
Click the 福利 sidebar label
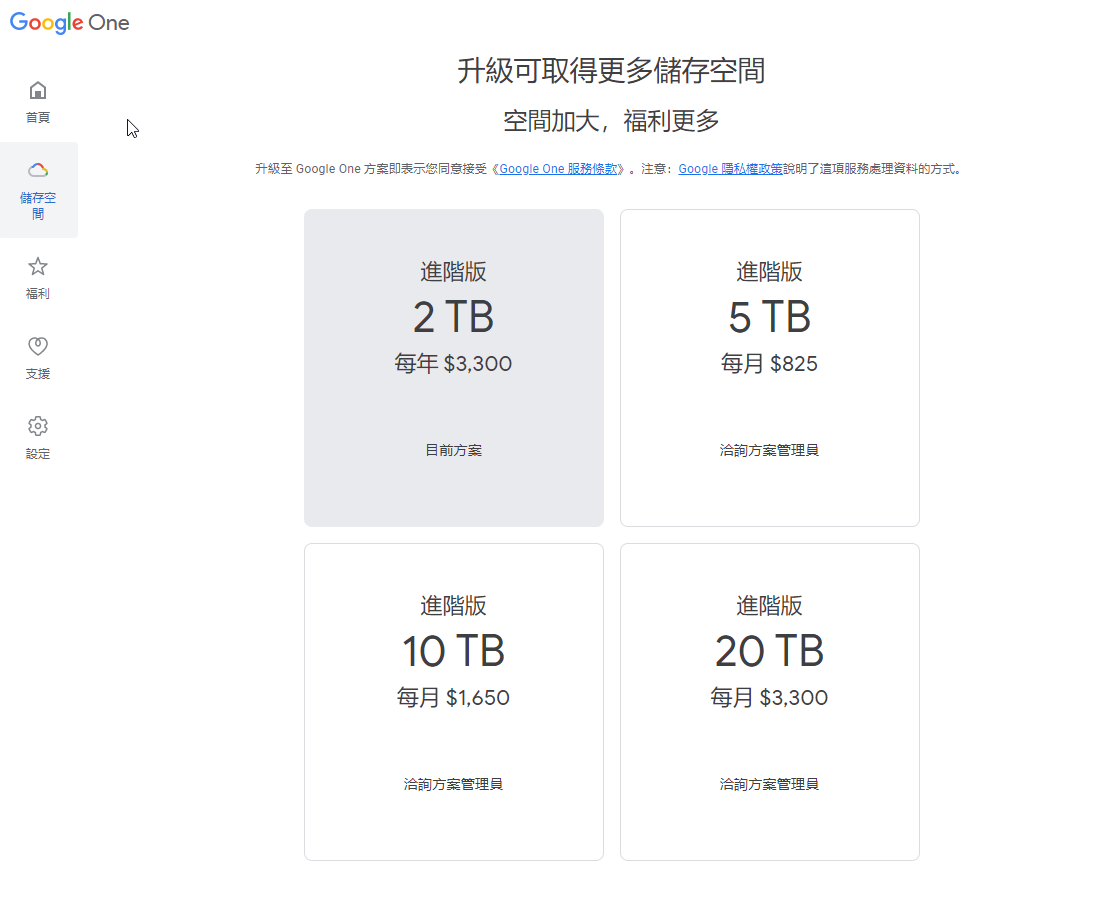pyautogui.click(x=38, y=294)
